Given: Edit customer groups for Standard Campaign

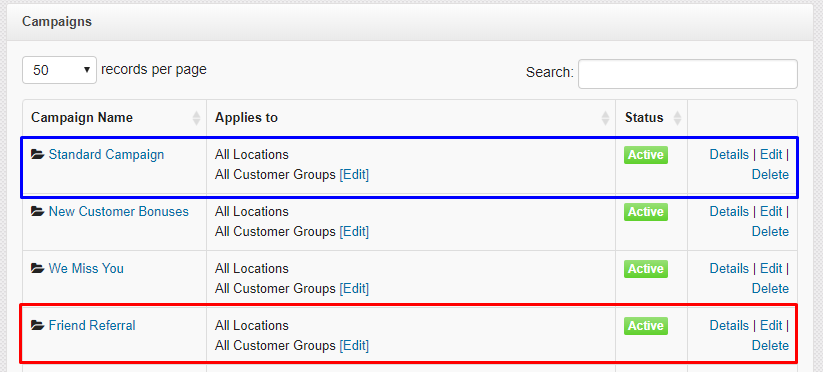Looking at the screenshot, I should coord(354,175).
